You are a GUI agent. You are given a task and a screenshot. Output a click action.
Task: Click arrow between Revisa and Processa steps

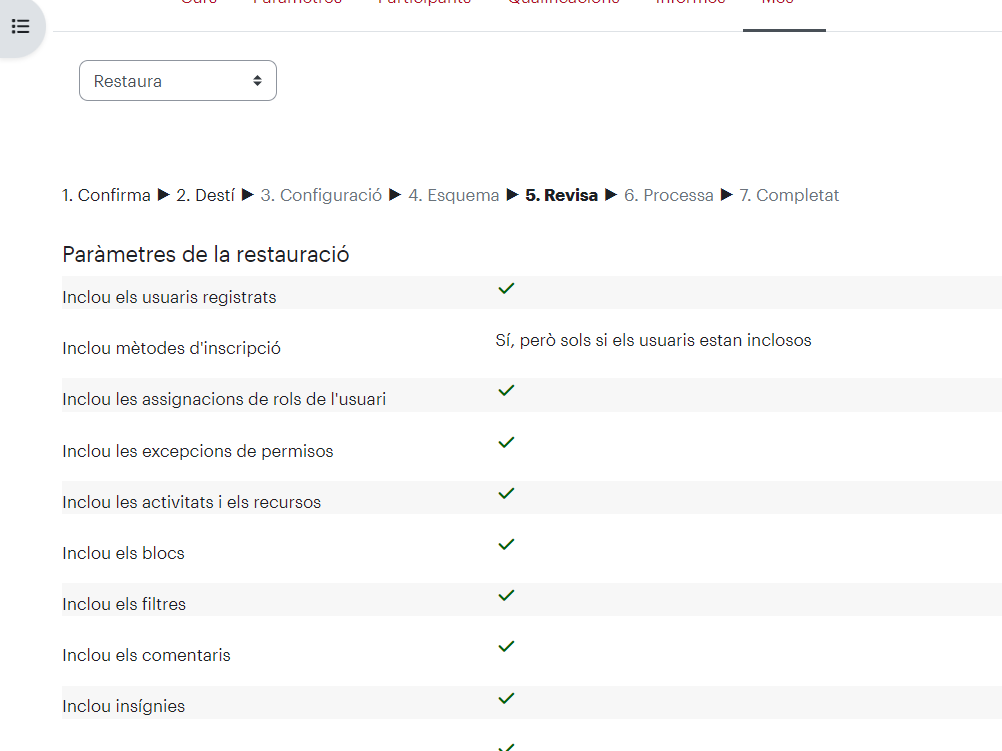pos(611,194)
